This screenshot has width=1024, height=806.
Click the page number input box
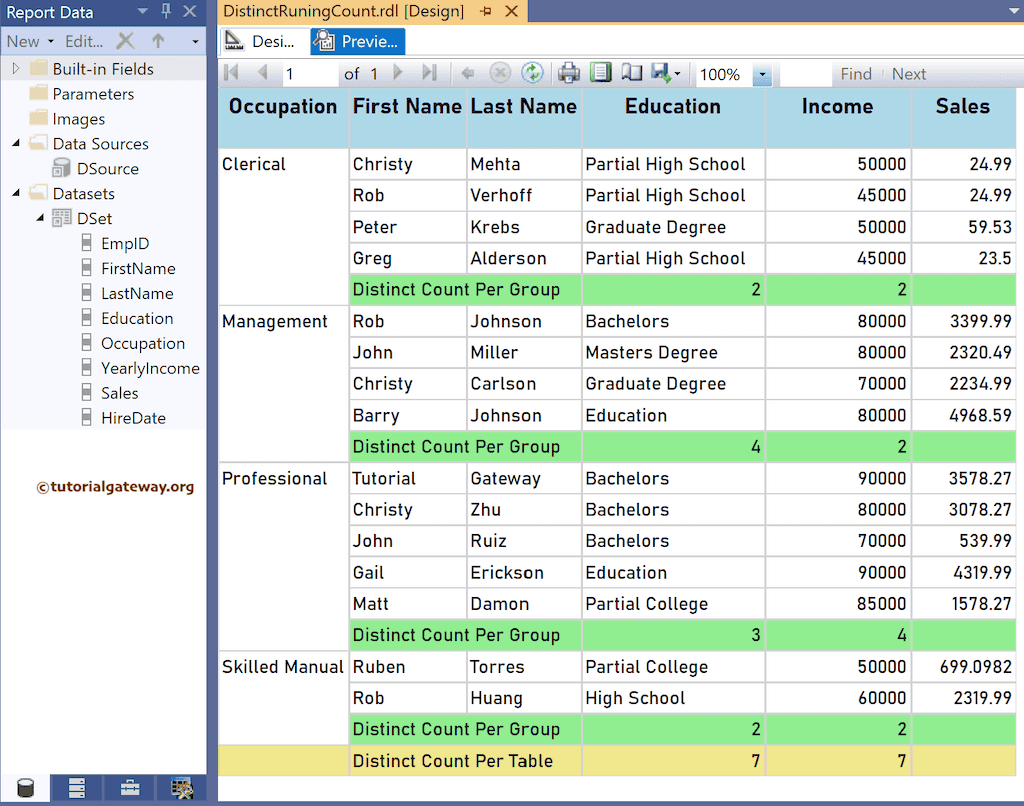point(310,72)
